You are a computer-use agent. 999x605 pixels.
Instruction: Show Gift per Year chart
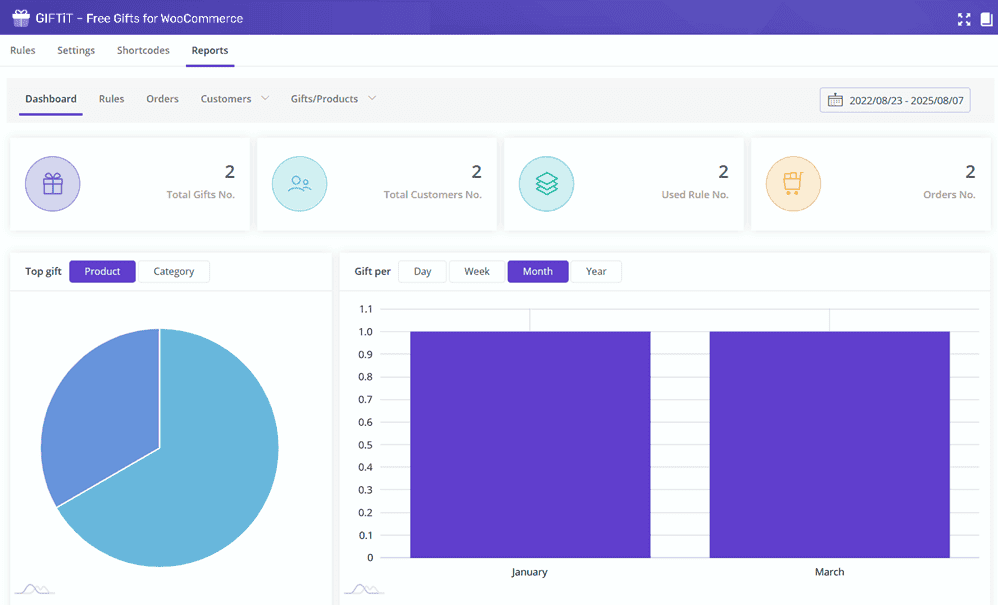(x=596, y=271)
